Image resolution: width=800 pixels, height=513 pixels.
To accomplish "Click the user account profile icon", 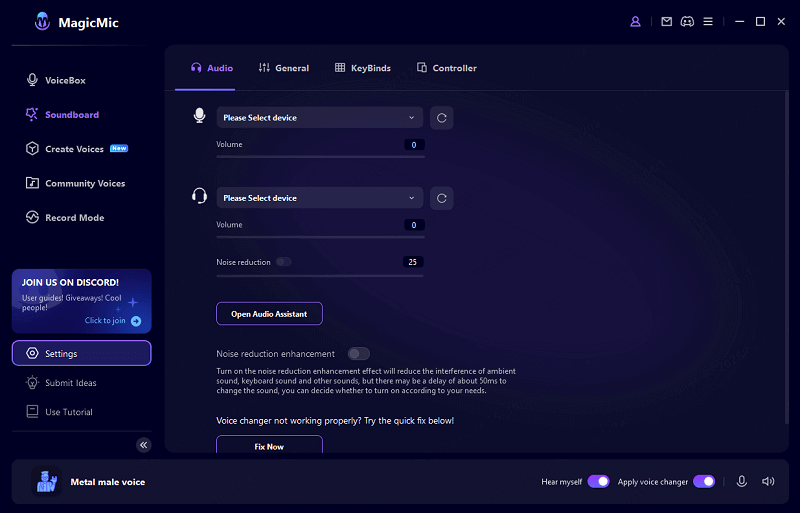I will click(635, 21).
